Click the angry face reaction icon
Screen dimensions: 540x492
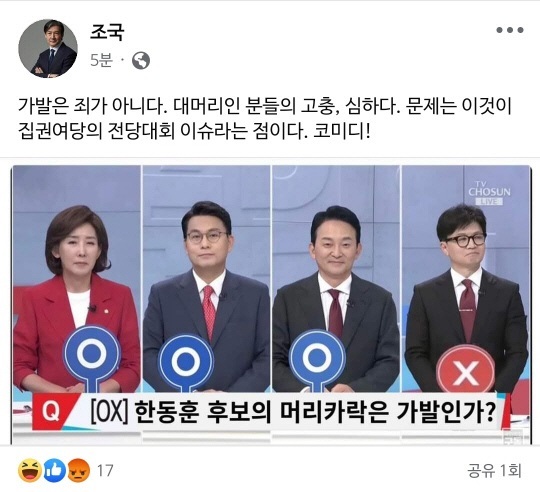pos(79,470)
